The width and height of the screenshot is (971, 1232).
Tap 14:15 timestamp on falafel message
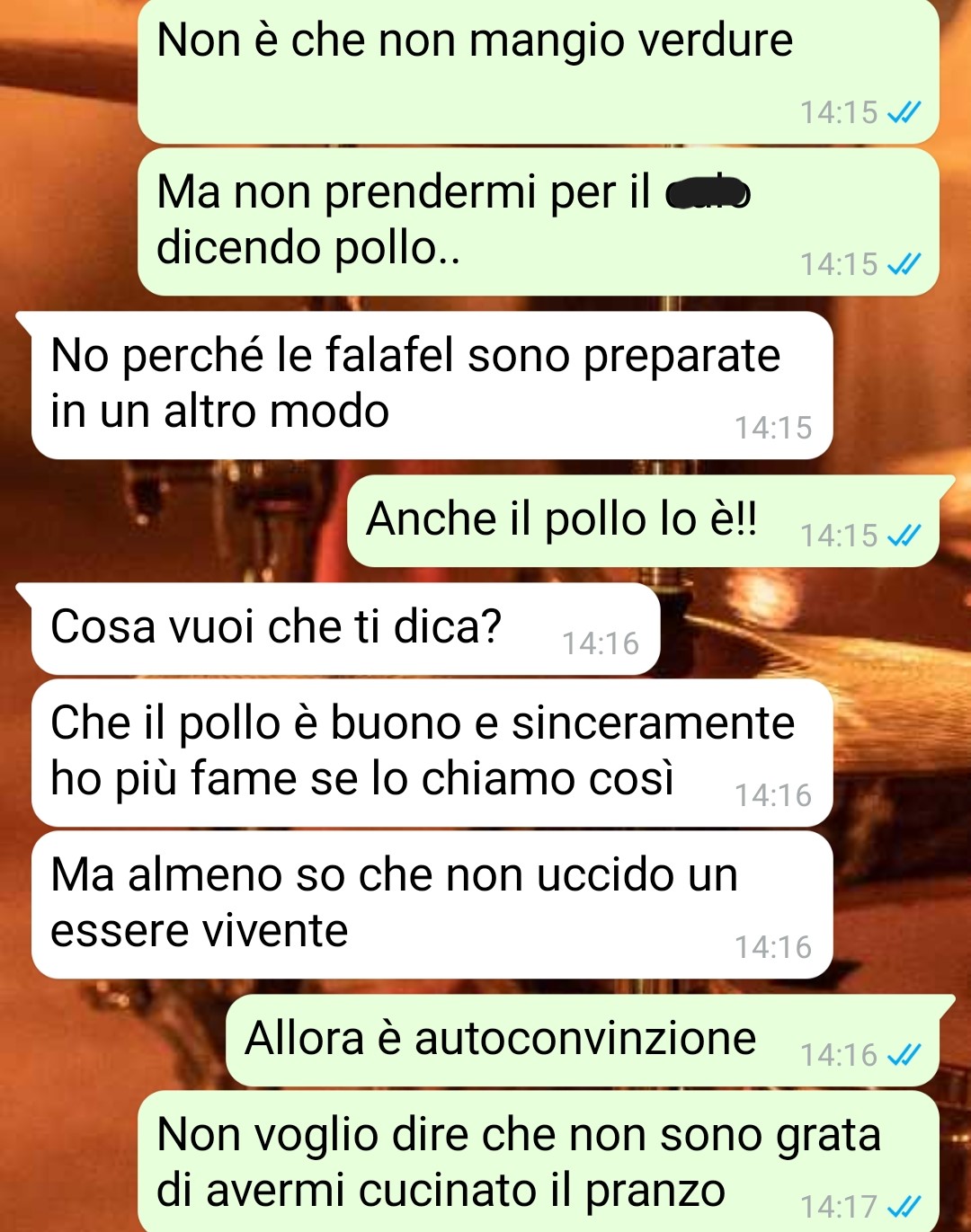[x=773, y=428]
